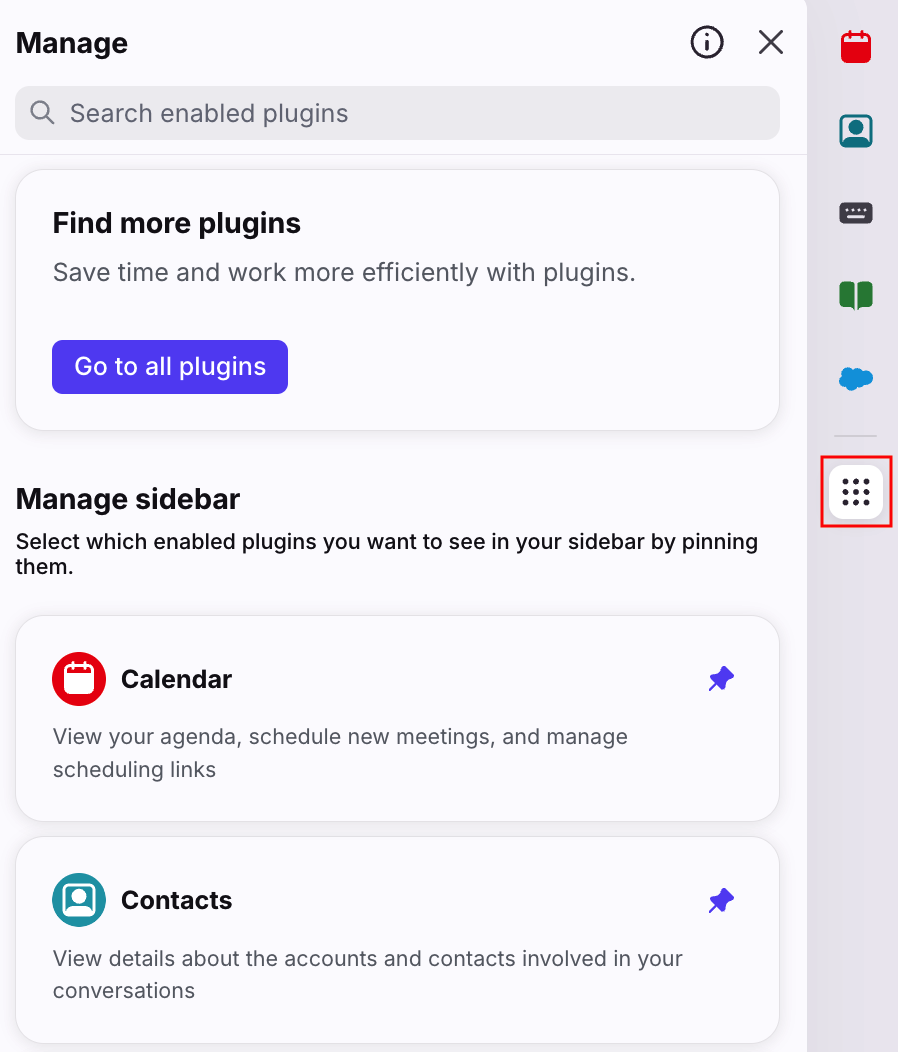This screenshot has width=898, height=1052.
Task: Unpin the Contacts plugin
Action: point(721,900)
